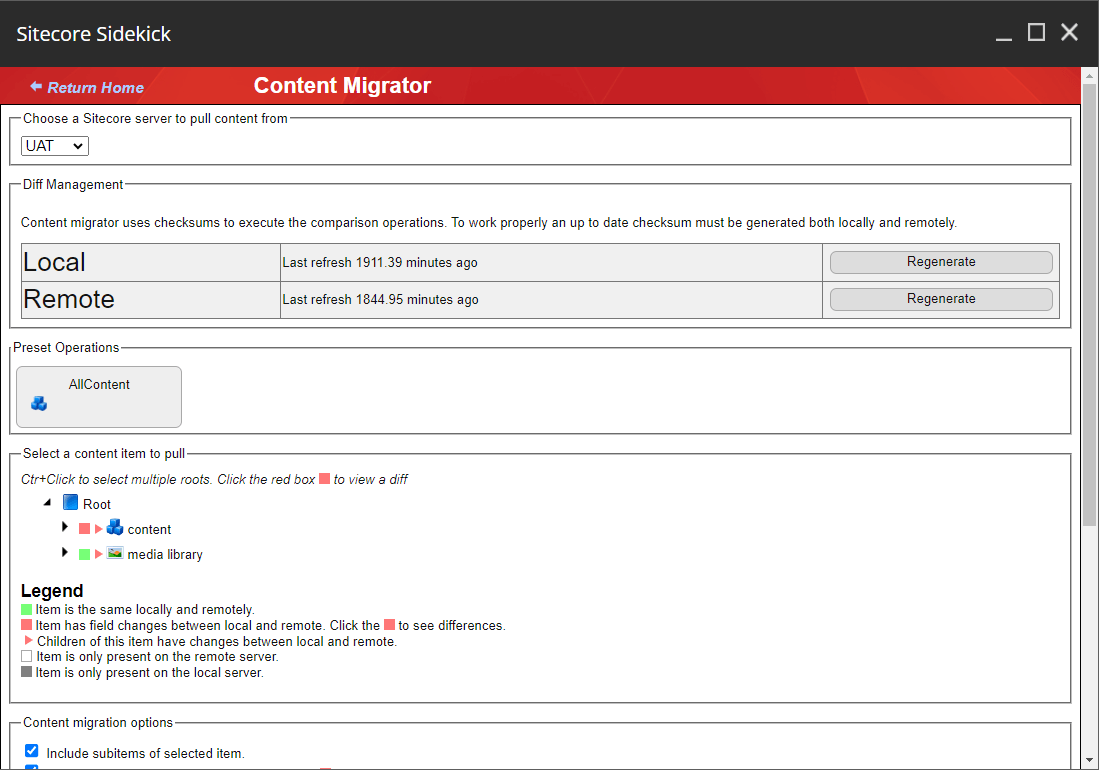1099x770 pixels.
Task: Open the UAT server dropdown
Action: [x=55, y=146]
